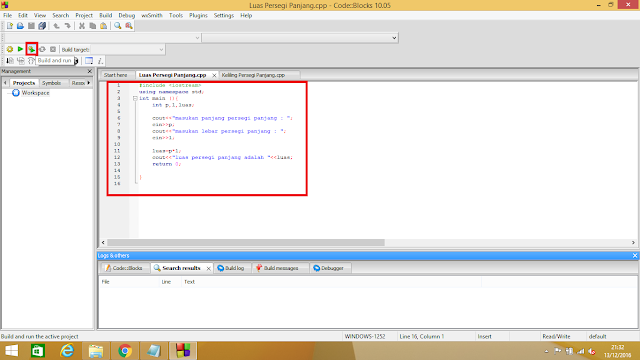Screen dimensions: 640x360
Task: Select the Workspace tree item
Action: click(35, 93)
